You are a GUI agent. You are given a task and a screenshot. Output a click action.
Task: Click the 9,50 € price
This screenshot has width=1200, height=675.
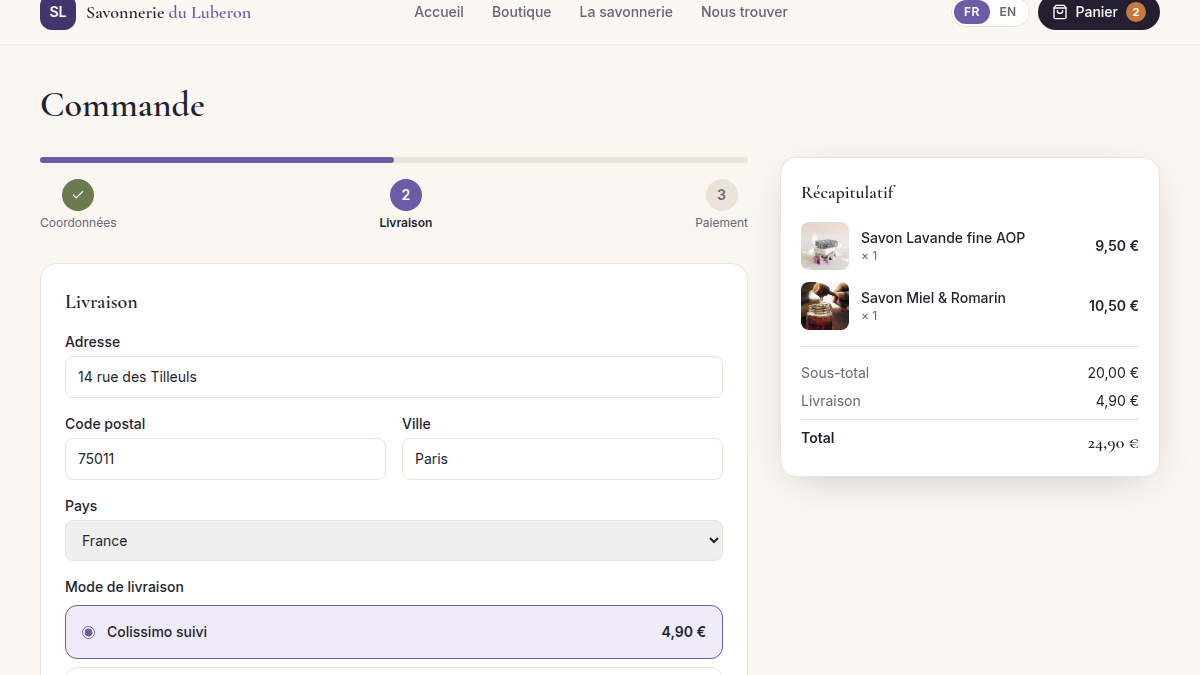coord(1117,246)
